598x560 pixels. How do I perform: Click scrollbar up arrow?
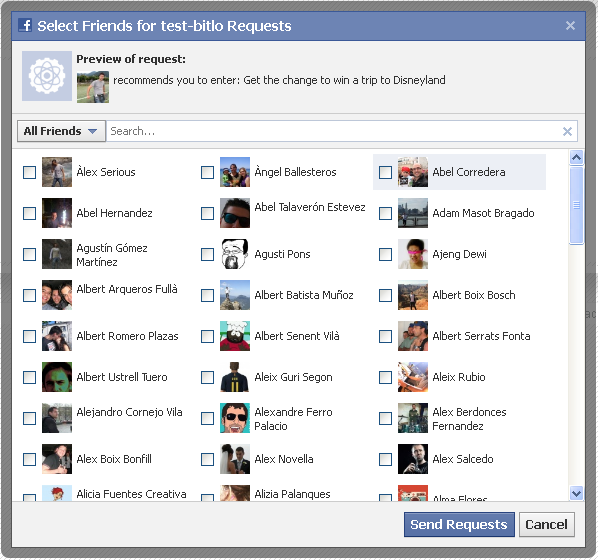click(x=576, y=157)
